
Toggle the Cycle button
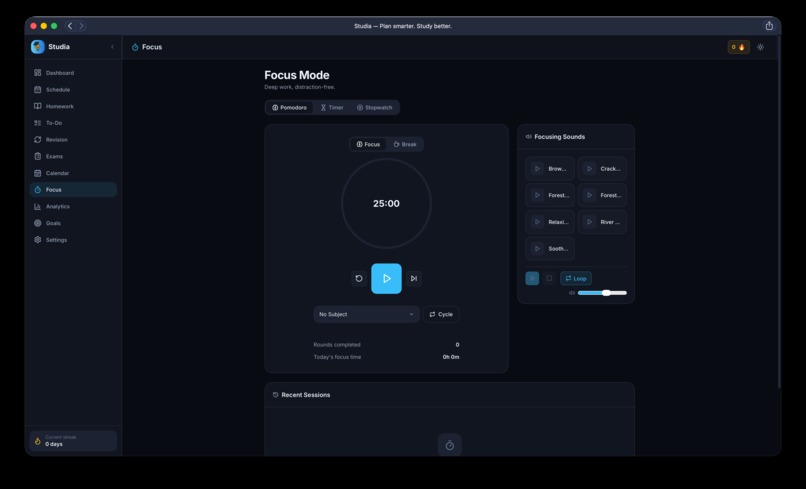pyautogui.click(x=441, y=314)
